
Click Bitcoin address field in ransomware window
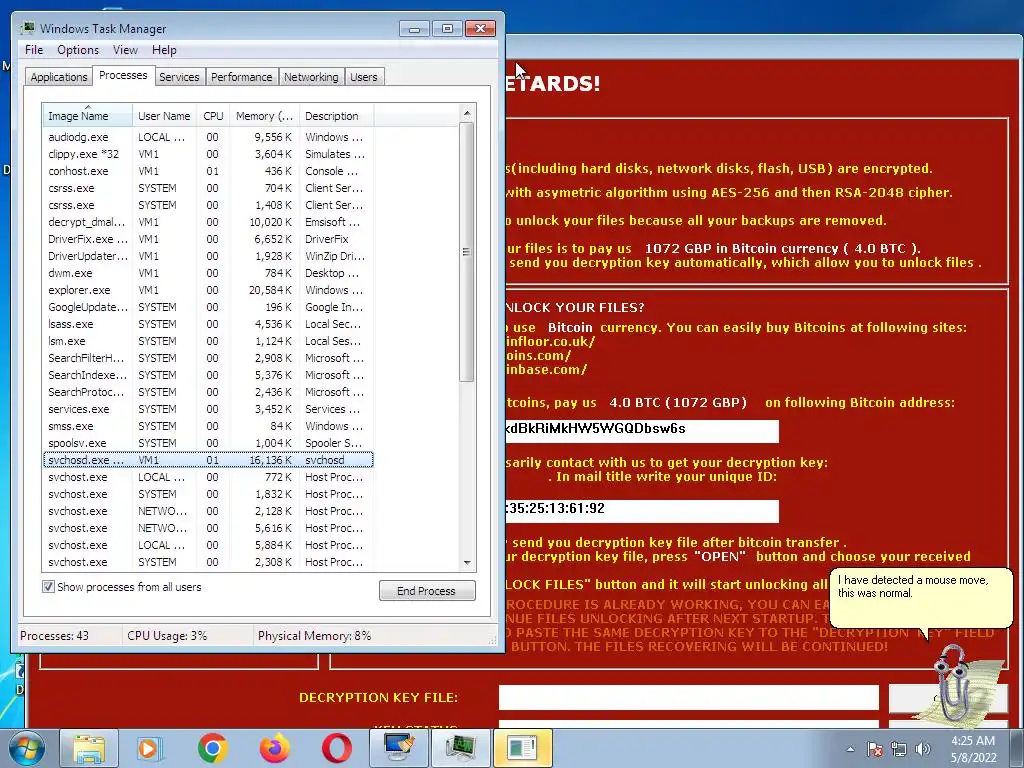641,430
